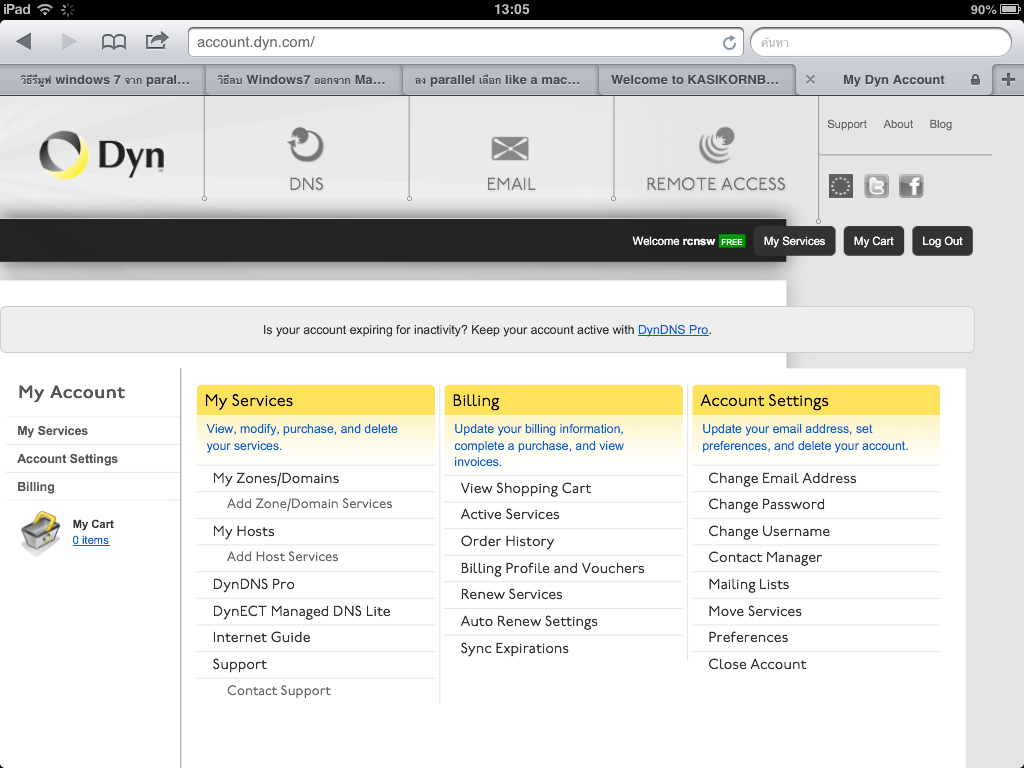Click the shopping basket cart icon

click(40, 532)
